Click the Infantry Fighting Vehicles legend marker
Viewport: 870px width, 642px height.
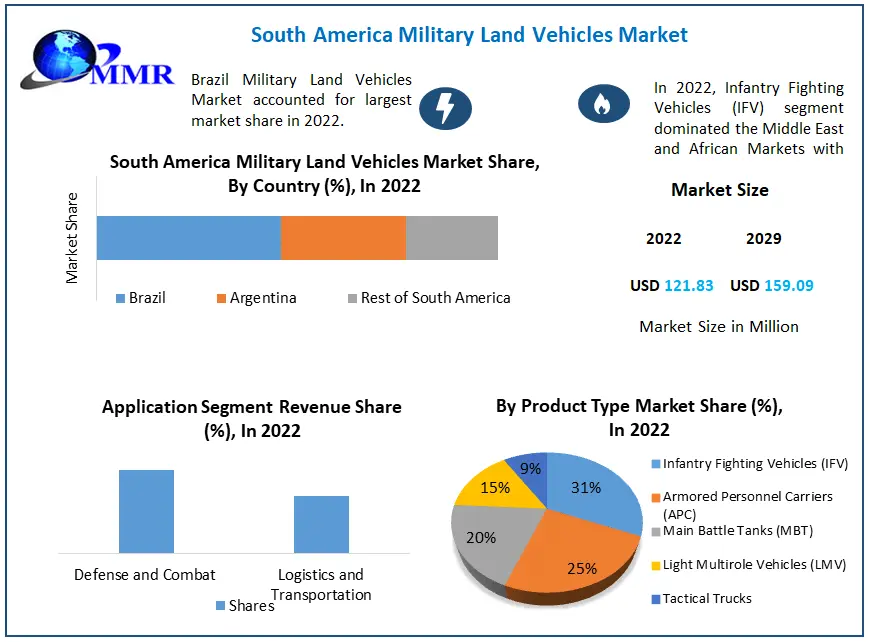click(x=655, y=464)
